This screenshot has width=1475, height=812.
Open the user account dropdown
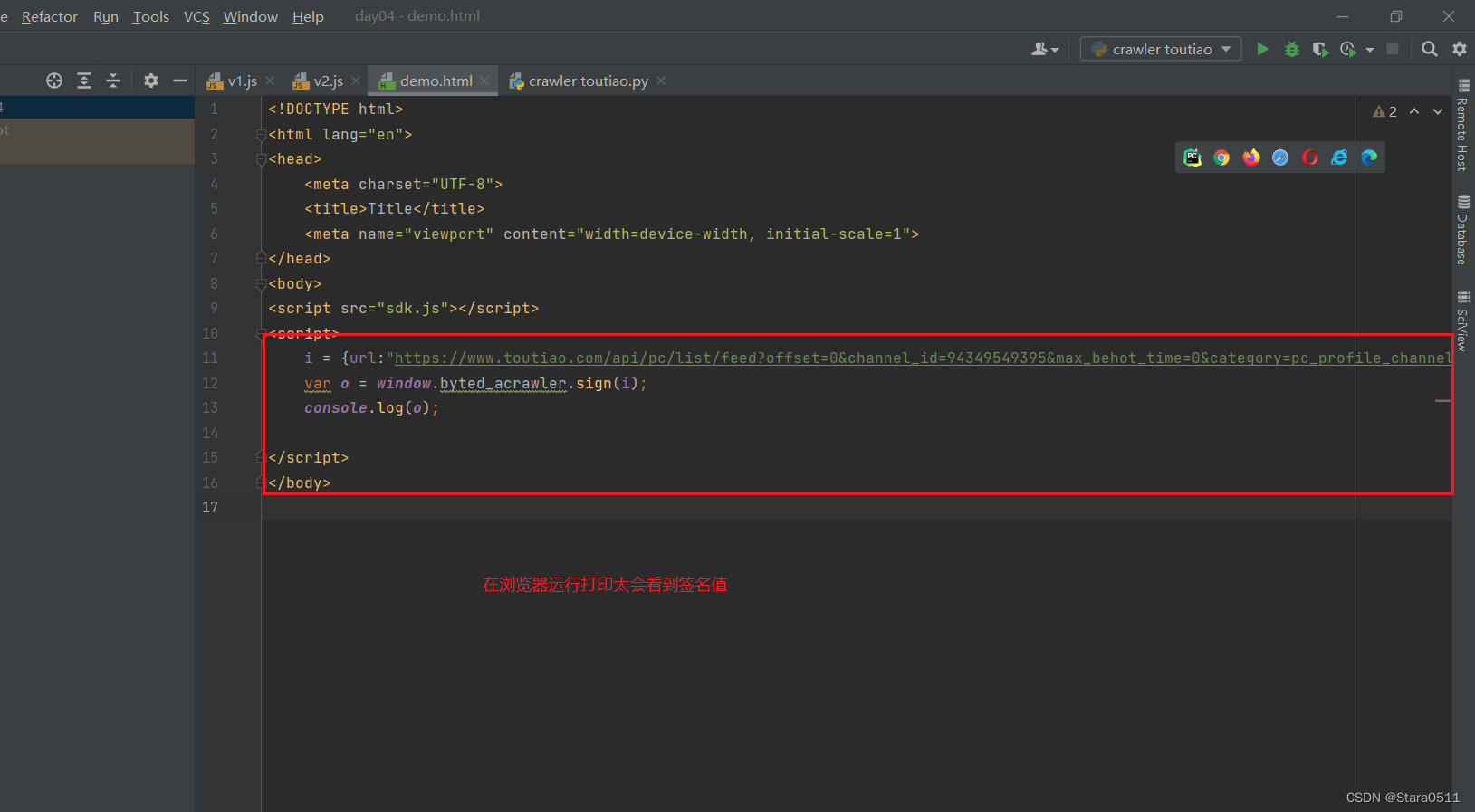1045,49
